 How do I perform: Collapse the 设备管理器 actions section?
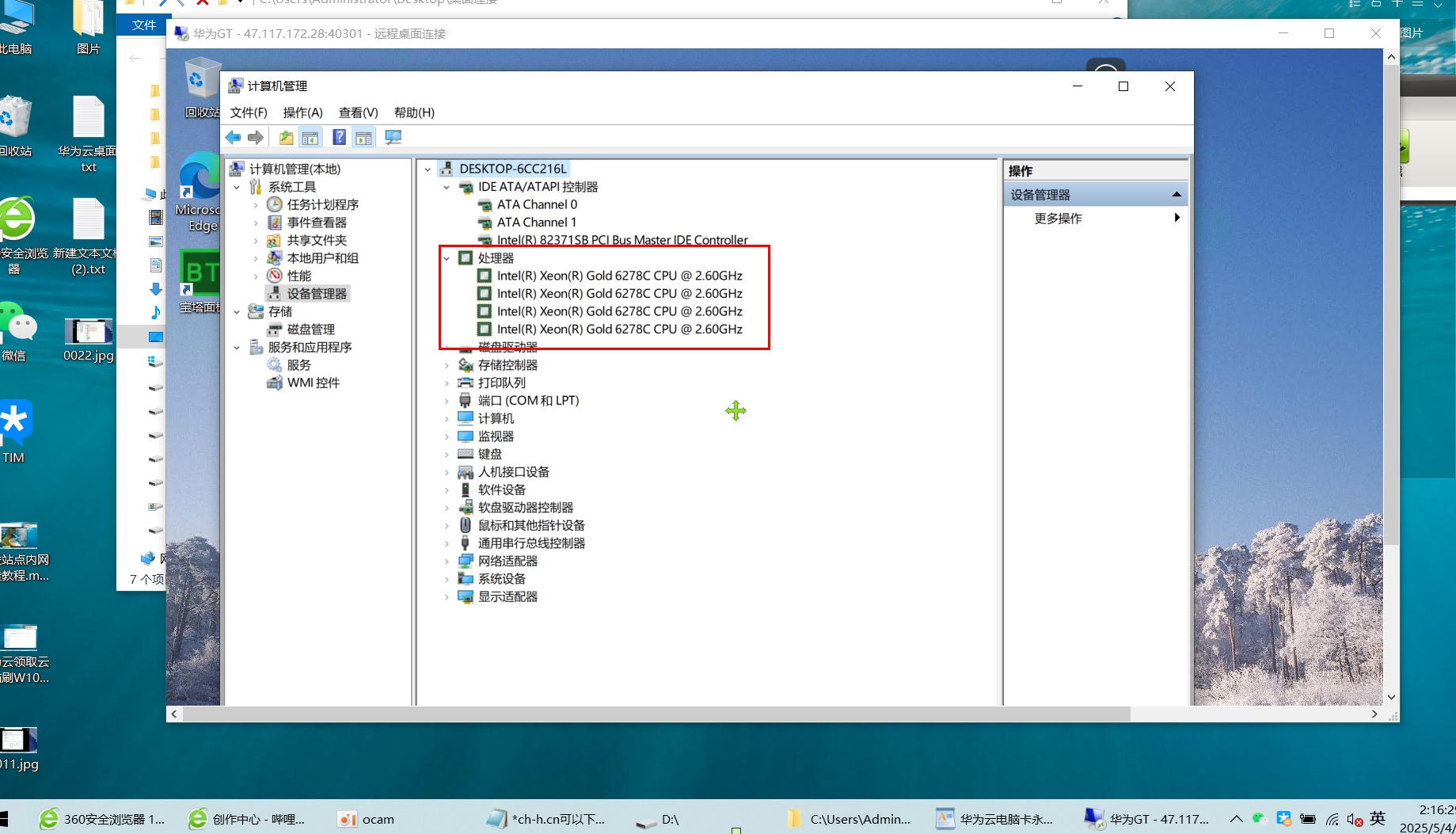click(x=1177, y=194)
